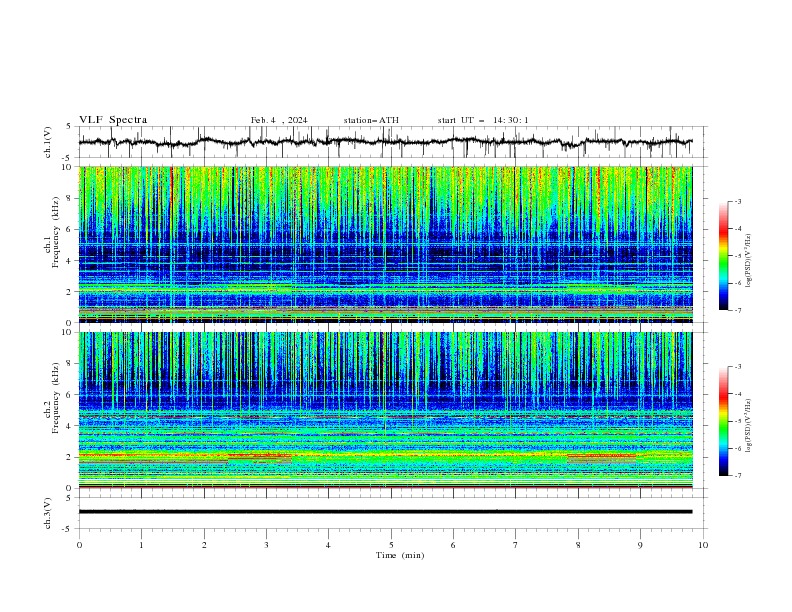Click the ch.2 spectrogram panel
792x612 pixels.
pyautogui.click(x=385, y=410)
